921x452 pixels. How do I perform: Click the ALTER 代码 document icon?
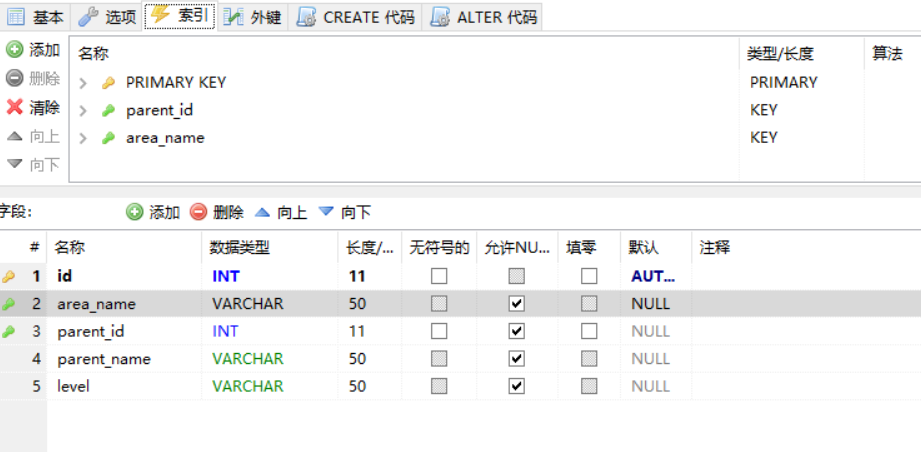[440, 17]
